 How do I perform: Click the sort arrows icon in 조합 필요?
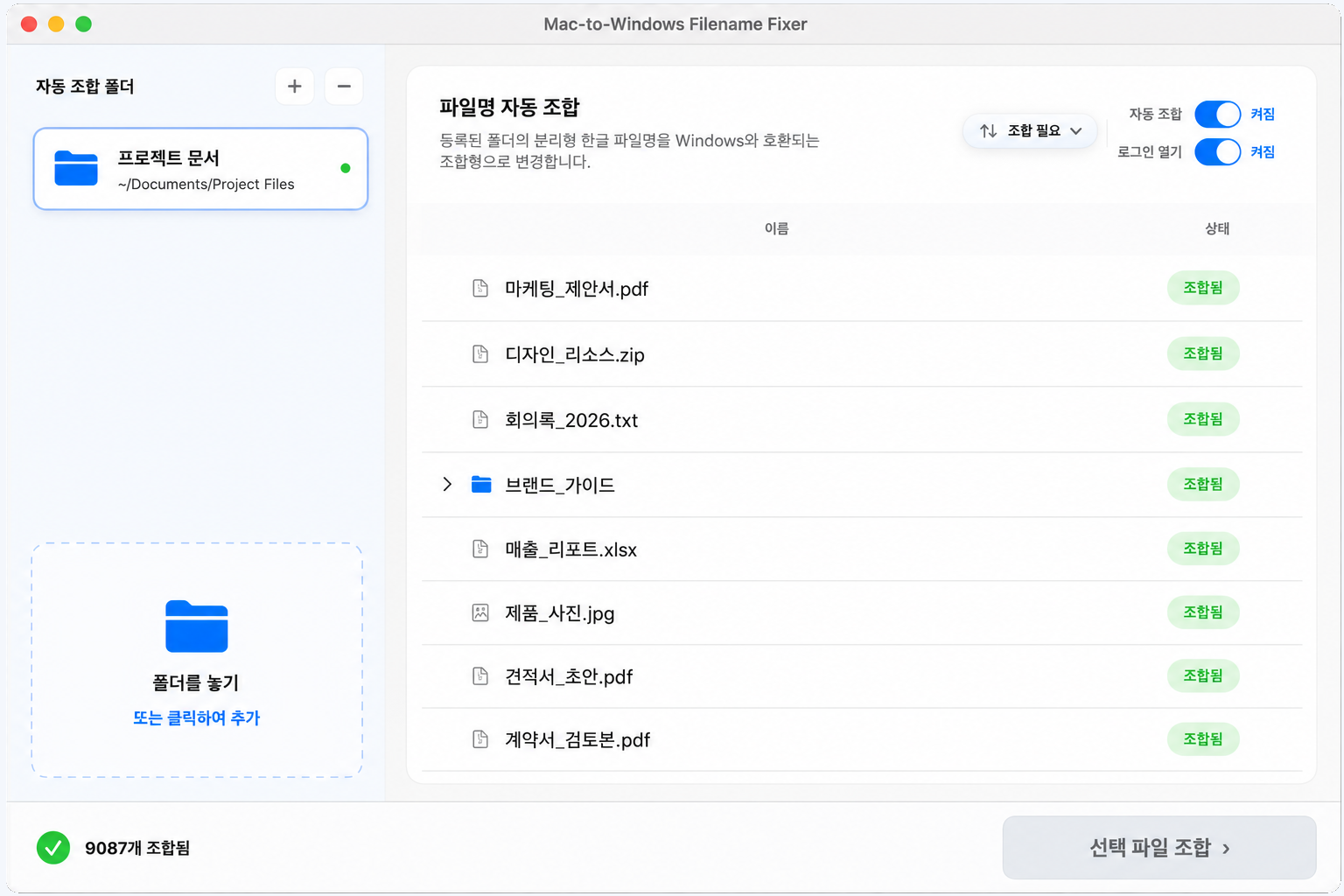(989, 130)
